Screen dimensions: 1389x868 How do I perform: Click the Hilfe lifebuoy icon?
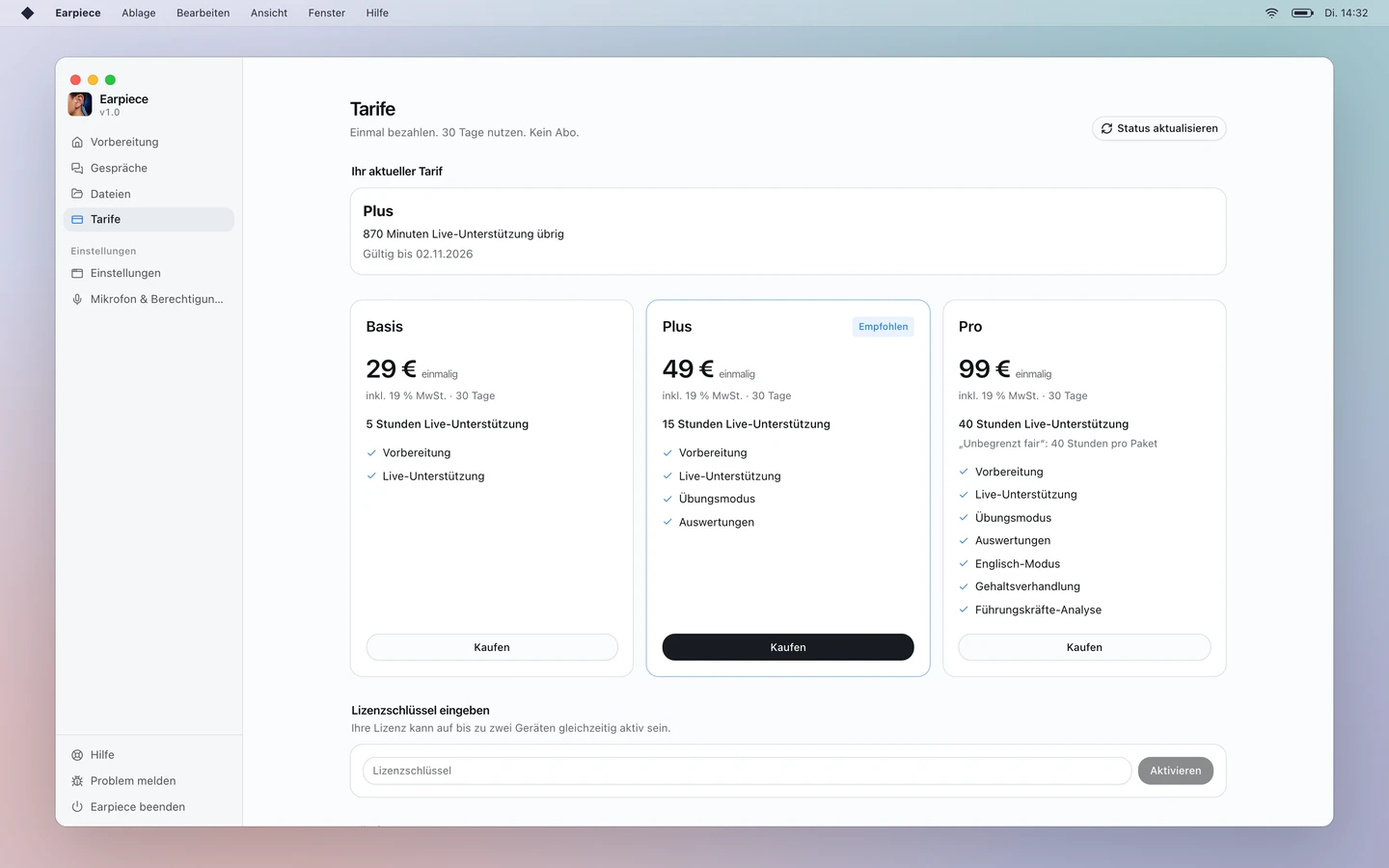(77, 755)
